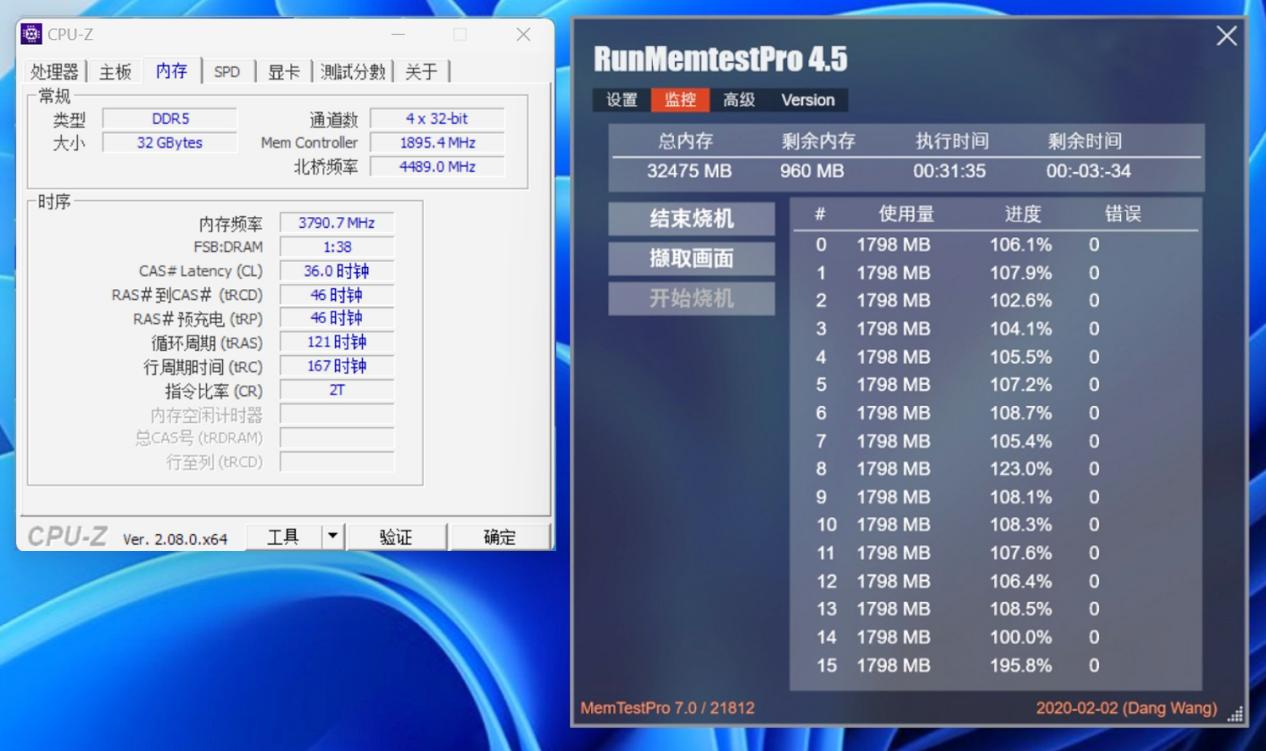Open the 设置 tab in RunMemtestPro

pyautogui.click(x=622, y=100)
